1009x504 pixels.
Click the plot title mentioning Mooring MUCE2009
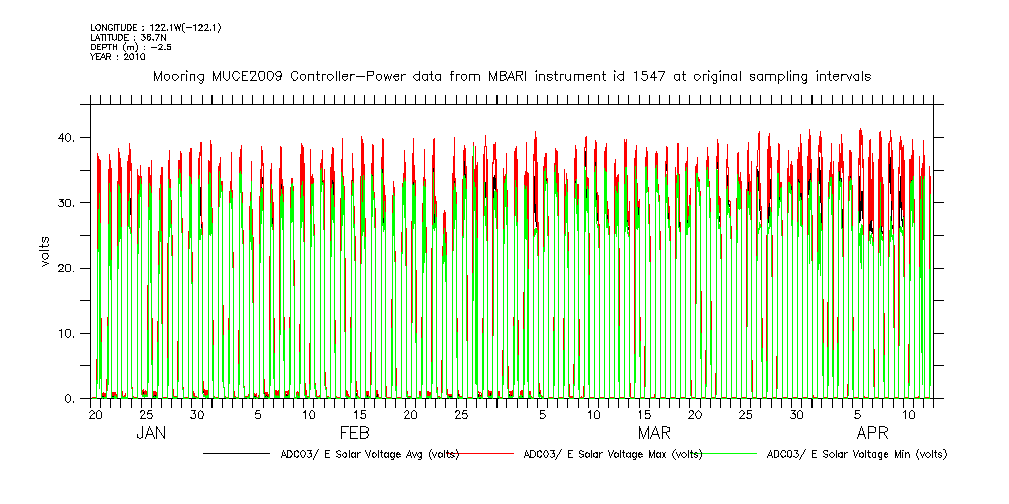coord(511,76)
